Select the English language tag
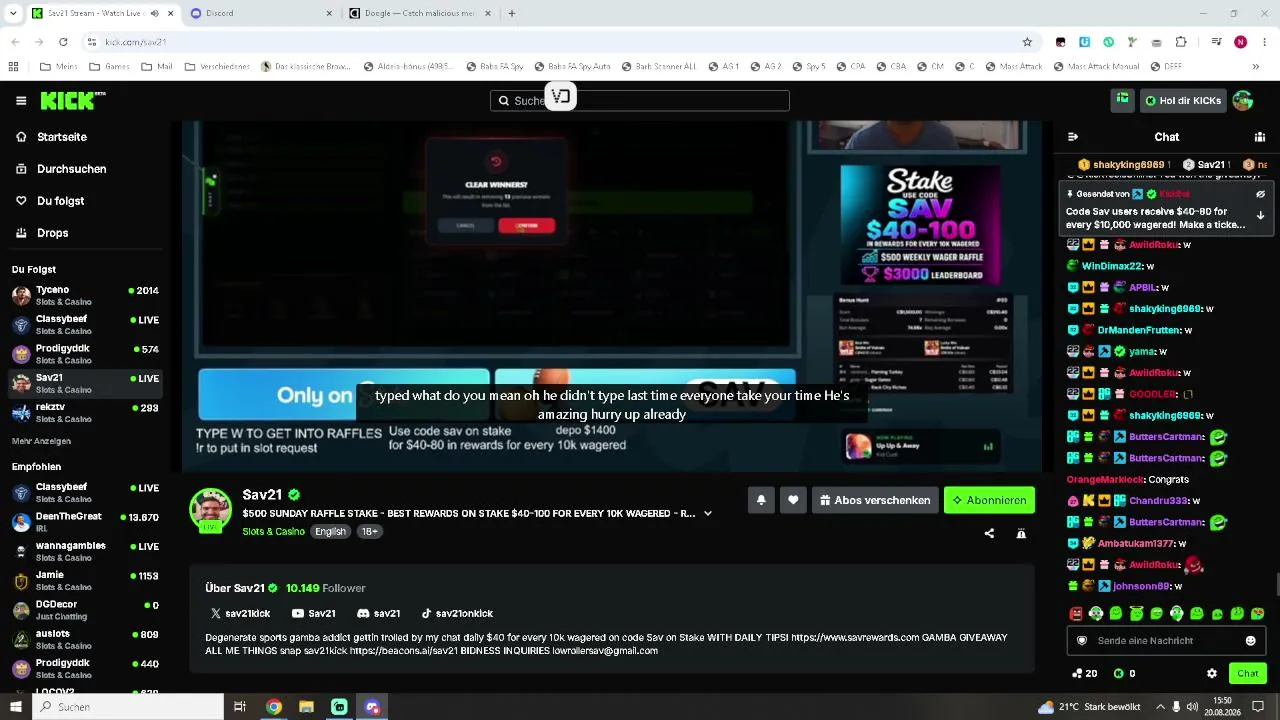1280x720 pixels. point(330,531)
